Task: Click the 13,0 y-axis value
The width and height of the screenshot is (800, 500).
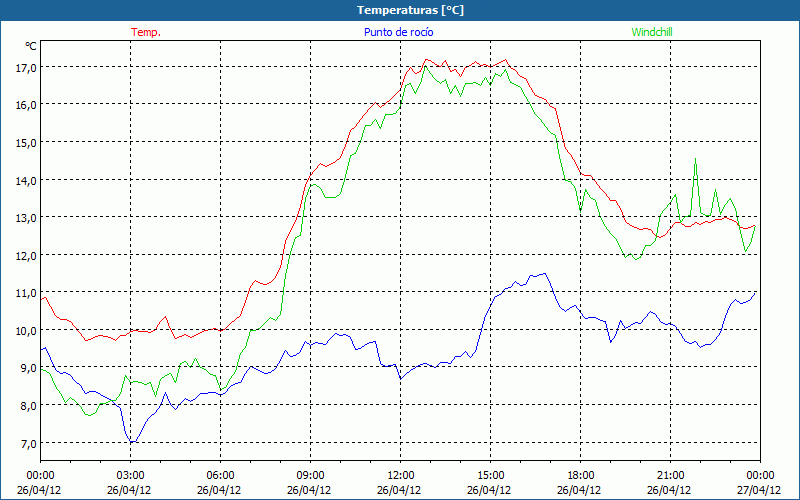Action: click(x=26, y=217)
